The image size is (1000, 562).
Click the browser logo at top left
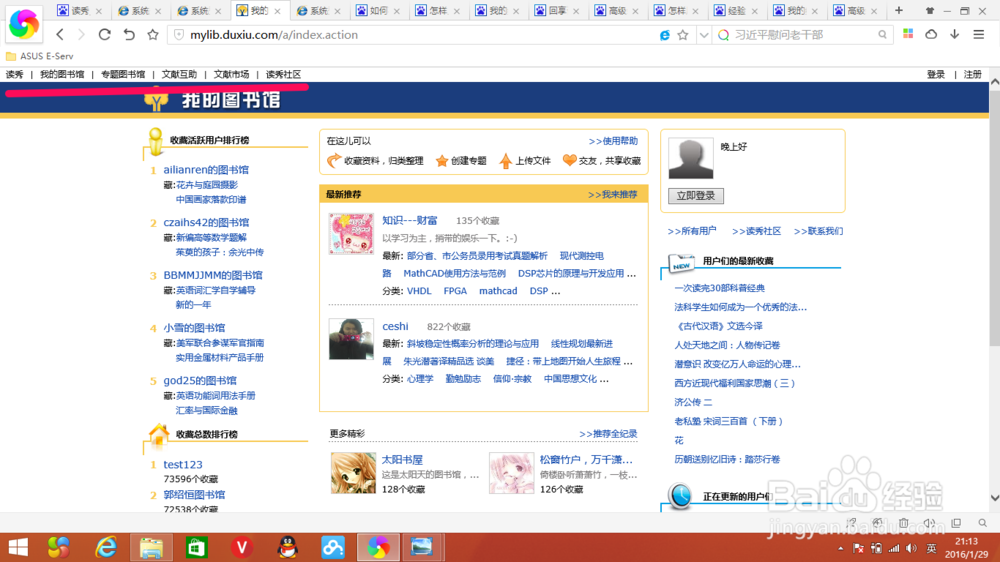tap(24, 24)
